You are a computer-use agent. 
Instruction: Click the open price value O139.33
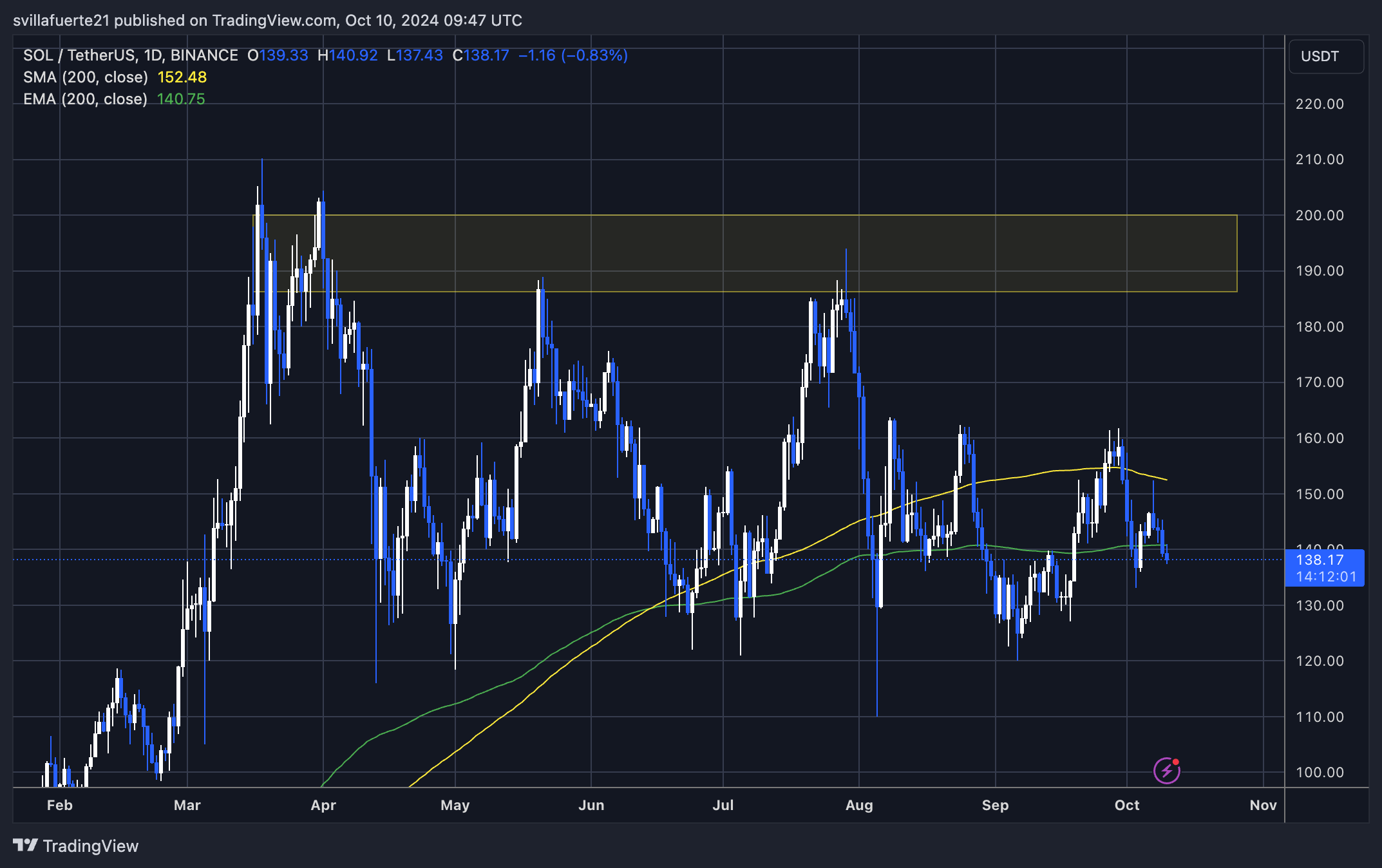(278, 55)
